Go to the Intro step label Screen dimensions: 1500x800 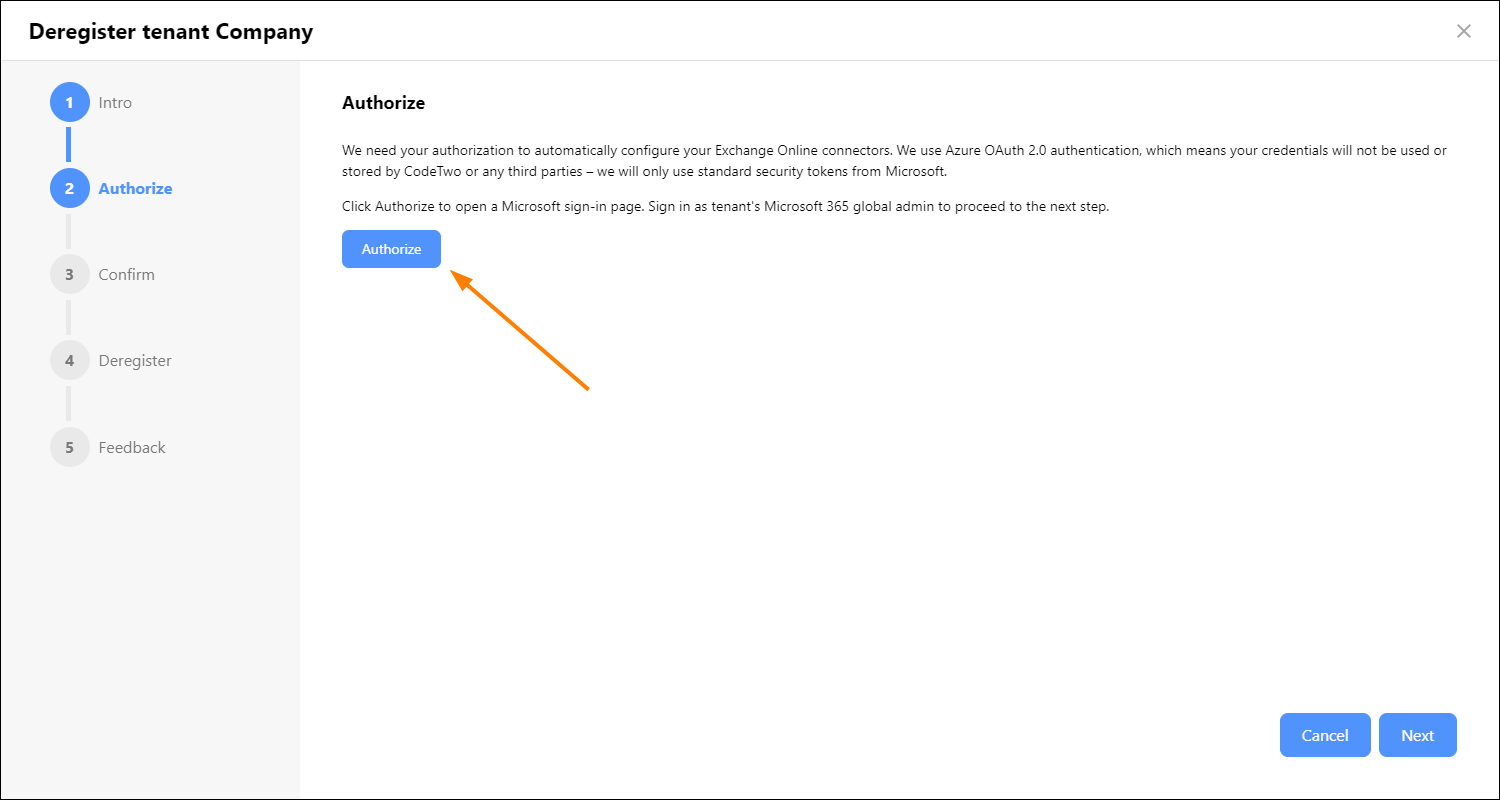point(115,102)
